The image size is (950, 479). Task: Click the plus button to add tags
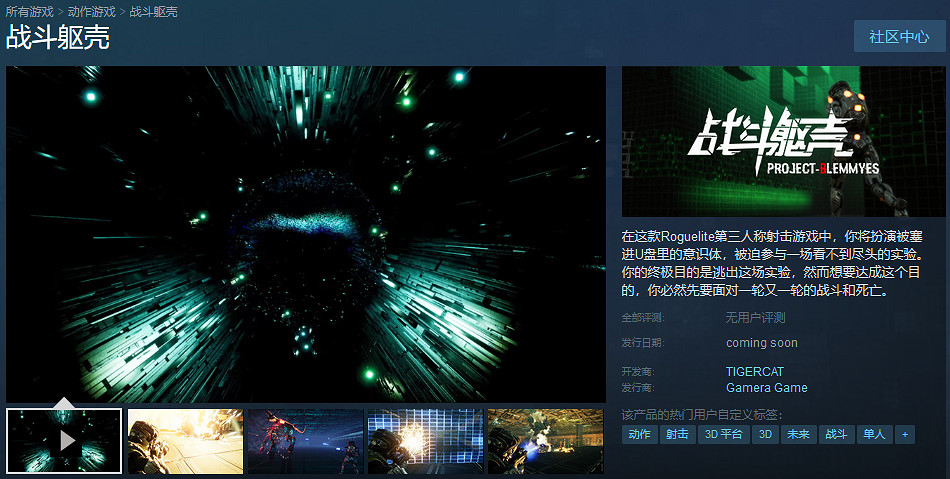point(904,435)
